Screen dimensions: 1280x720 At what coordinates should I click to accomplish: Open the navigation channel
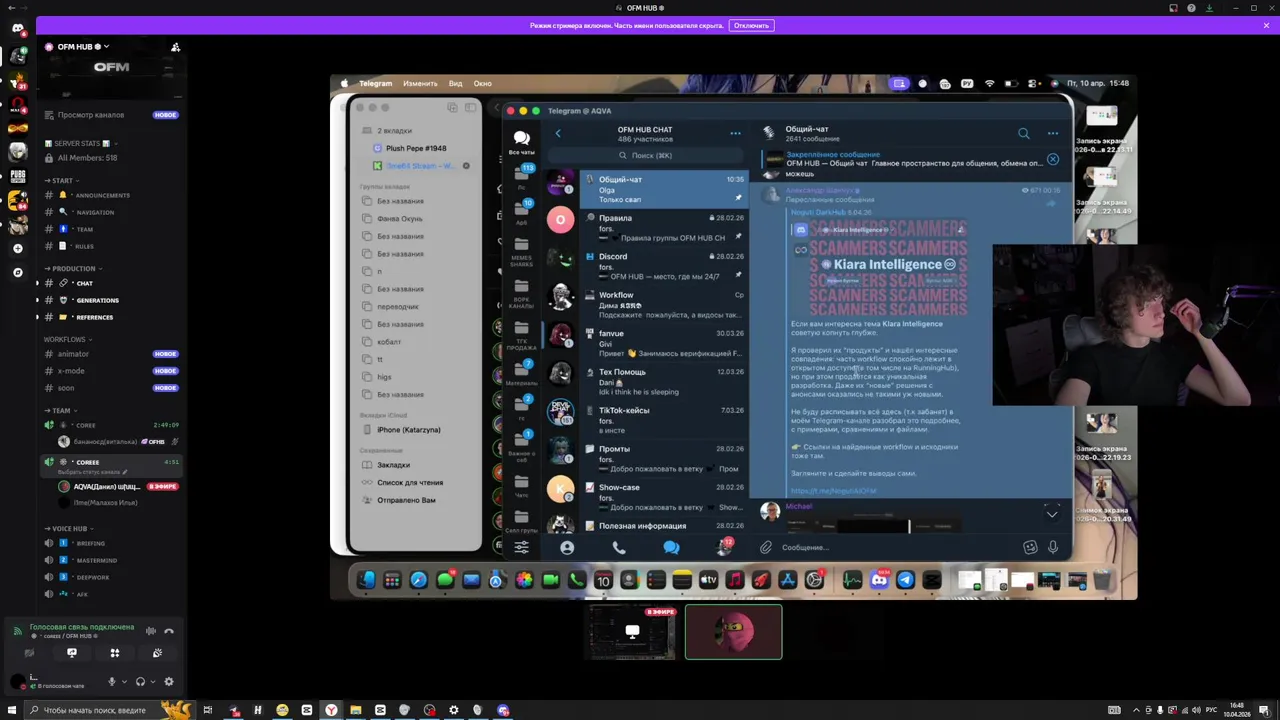[110, 212]
